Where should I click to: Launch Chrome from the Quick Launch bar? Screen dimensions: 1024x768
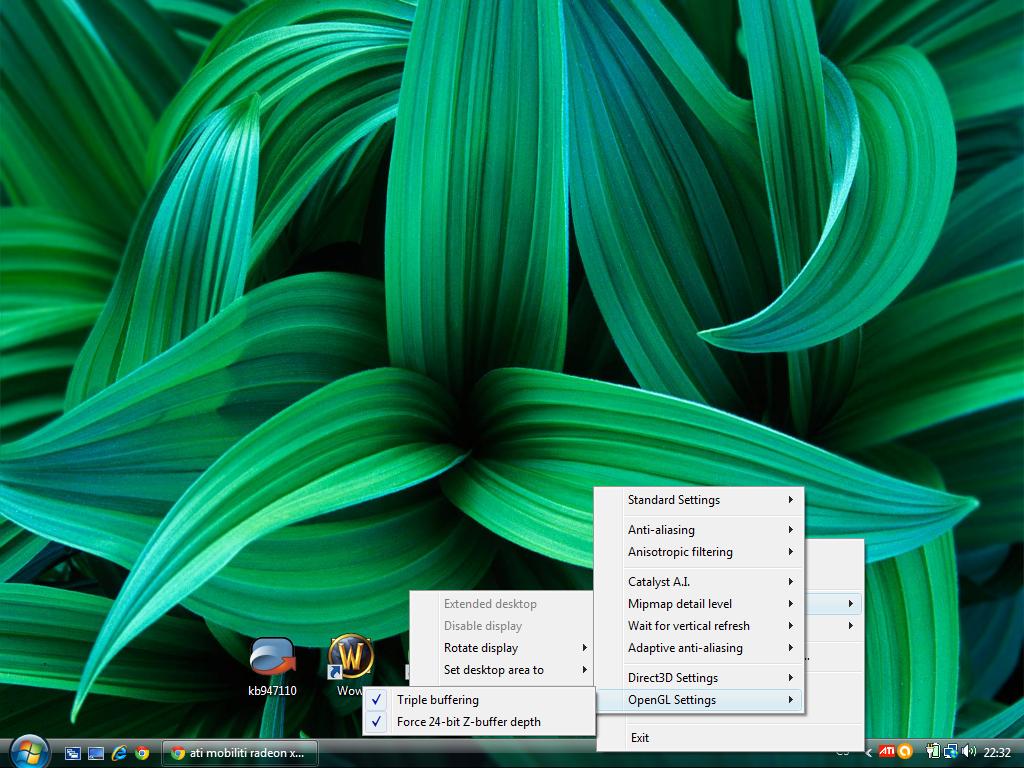(142, 753)
